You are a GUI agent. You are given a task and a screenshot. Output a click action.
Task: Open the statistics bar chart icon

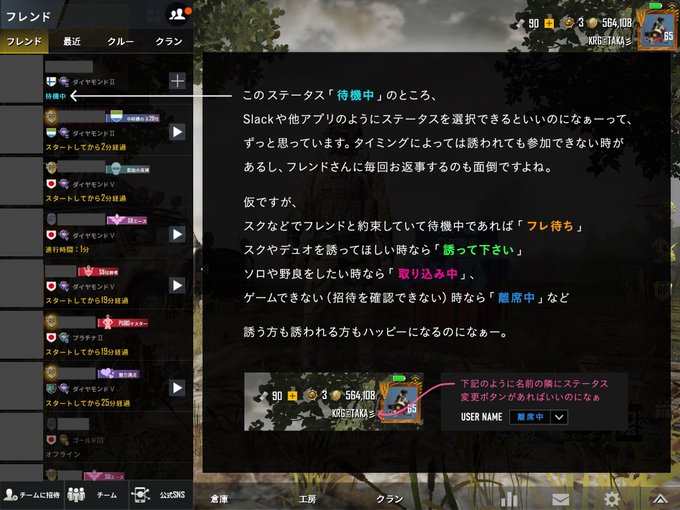click(x=509, y=499)
